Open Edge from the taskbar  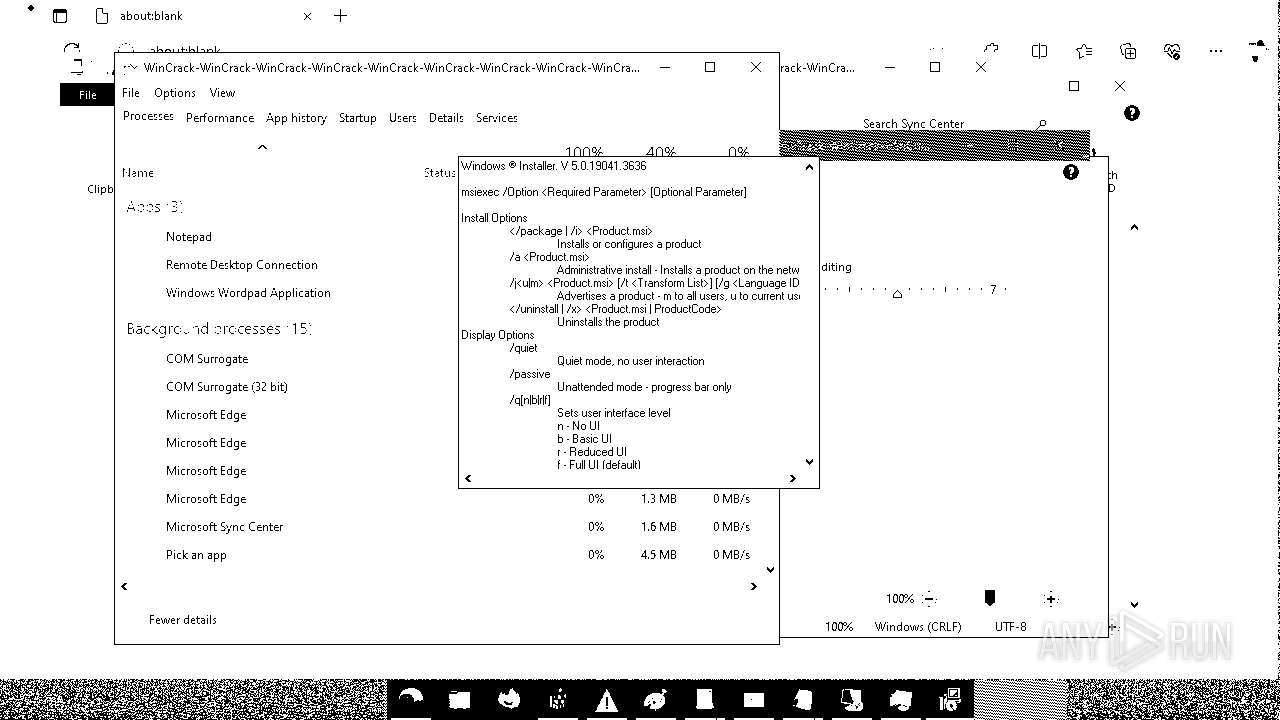click(x=411, y=699)
